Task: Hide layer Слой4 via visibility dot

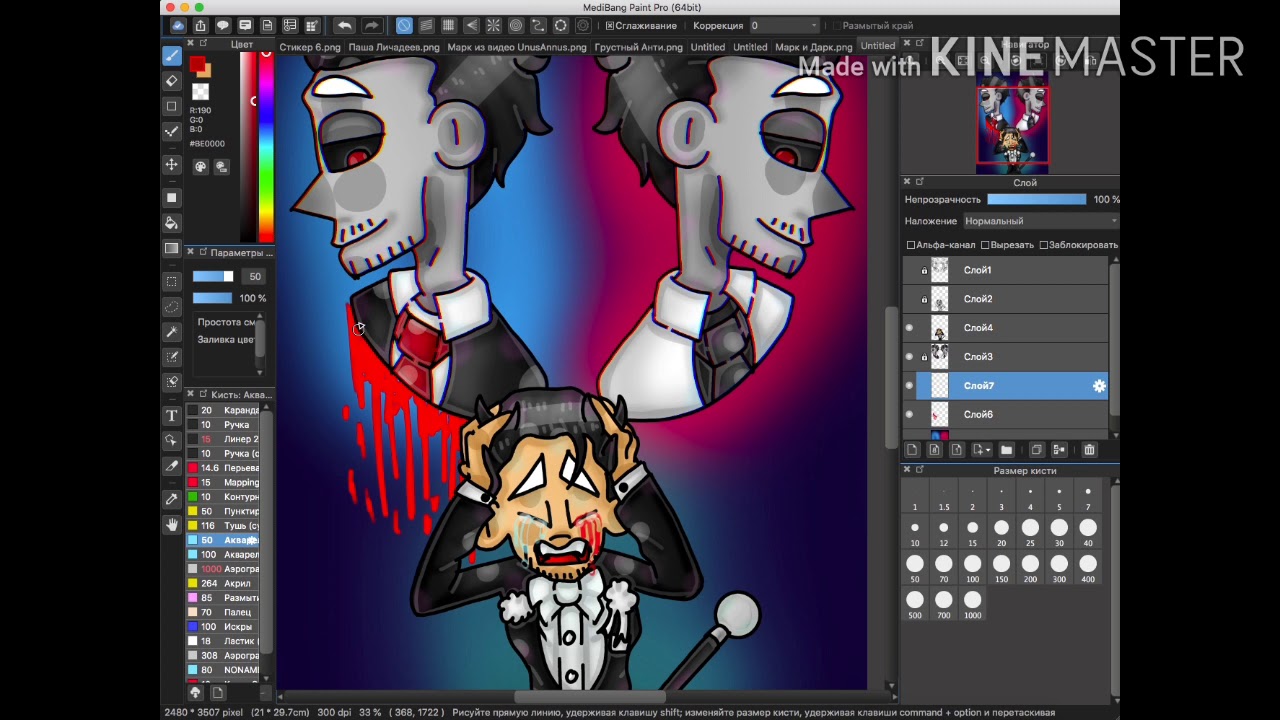Action: [909, 328]
